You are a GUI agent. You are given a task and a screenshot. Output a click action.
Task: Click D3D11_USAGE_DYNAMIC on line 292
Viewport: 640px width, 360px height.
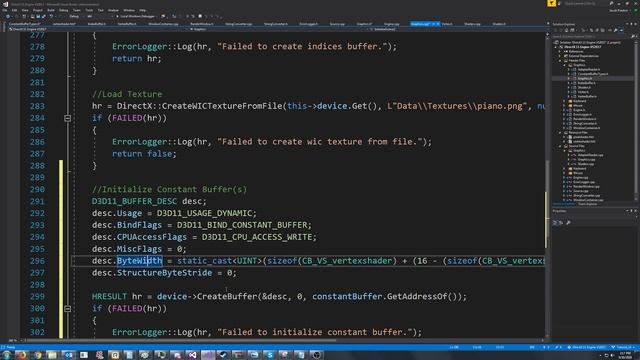(204, 213)
